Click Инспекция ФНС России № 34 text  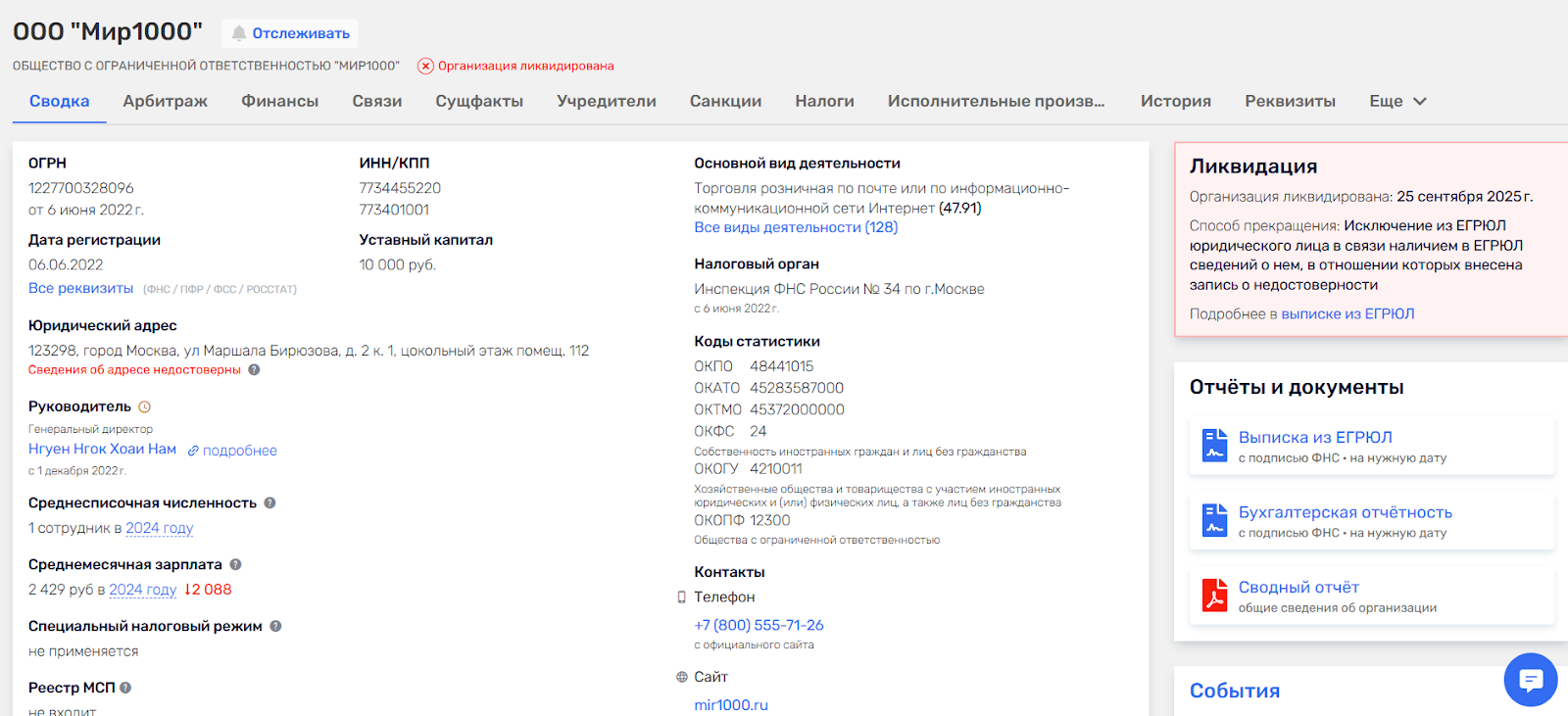pos(839,289)
